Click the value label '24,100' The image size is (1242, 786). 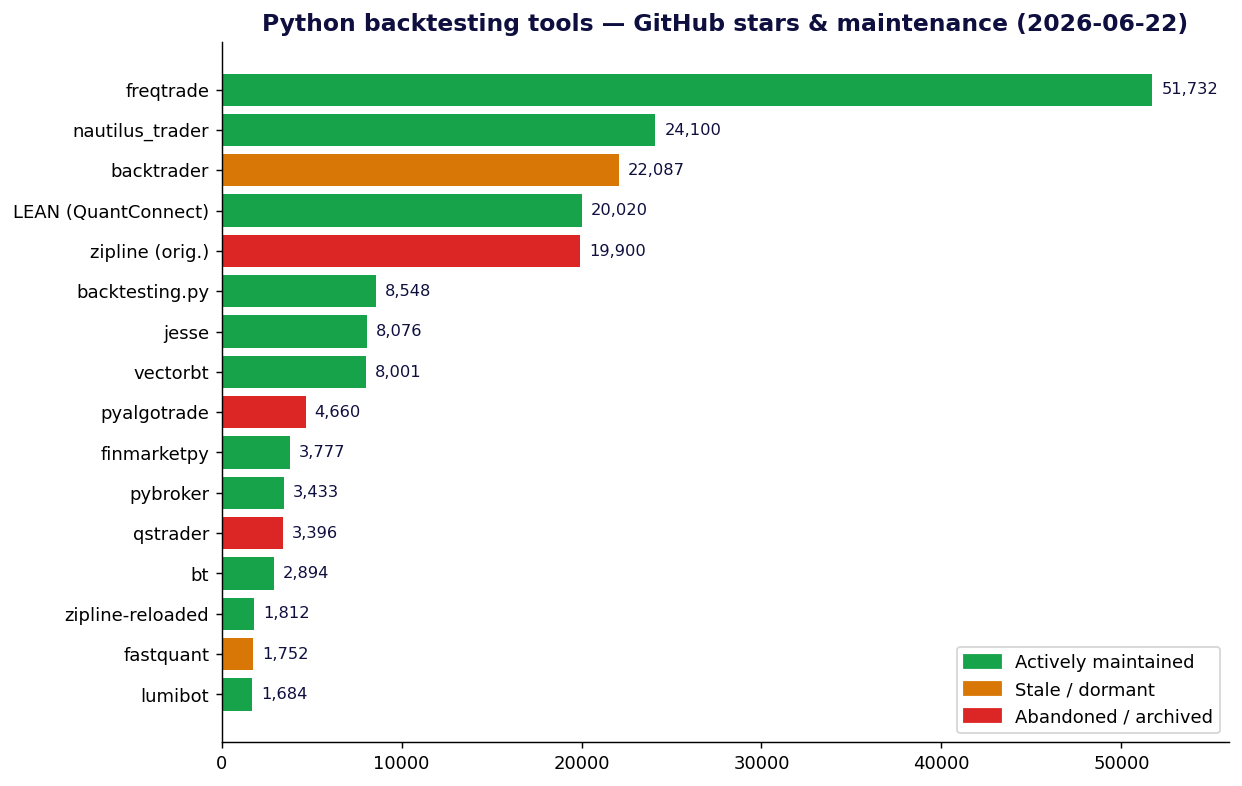pos(692,130)
